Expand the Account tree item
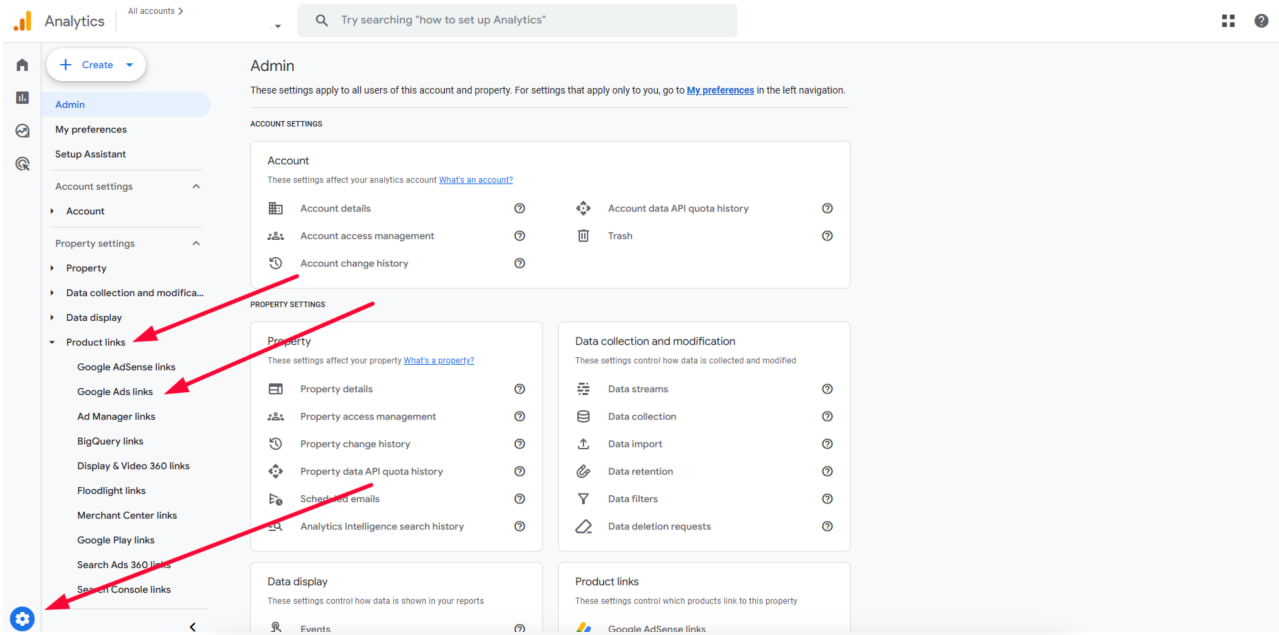Viewport: 1279px width, 635px height. pyautogui.click(x=52, y=211)
